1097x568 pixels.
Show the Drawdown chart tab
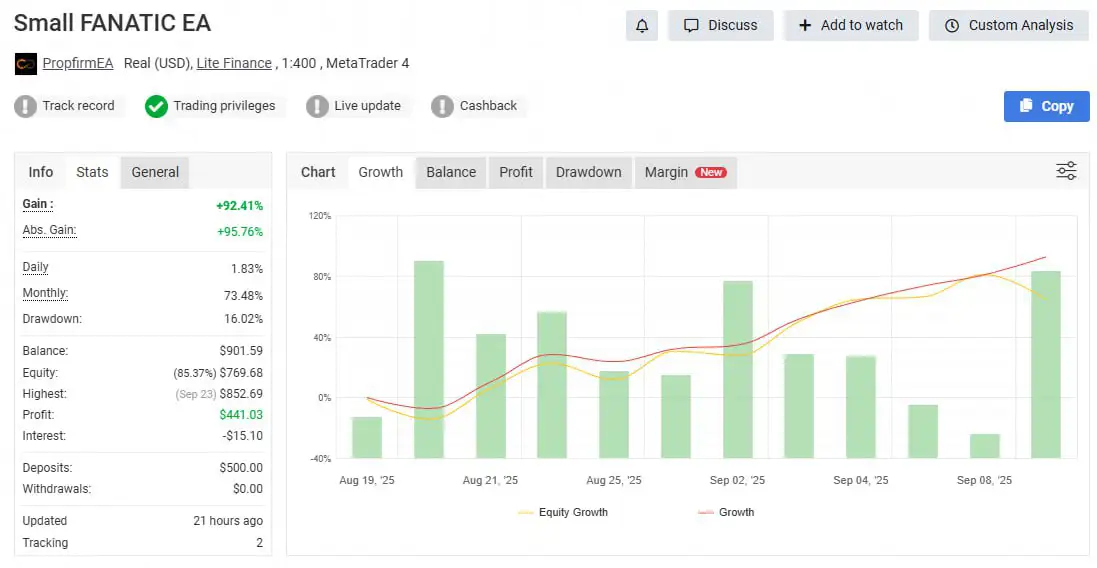click(x=588, y=172)
